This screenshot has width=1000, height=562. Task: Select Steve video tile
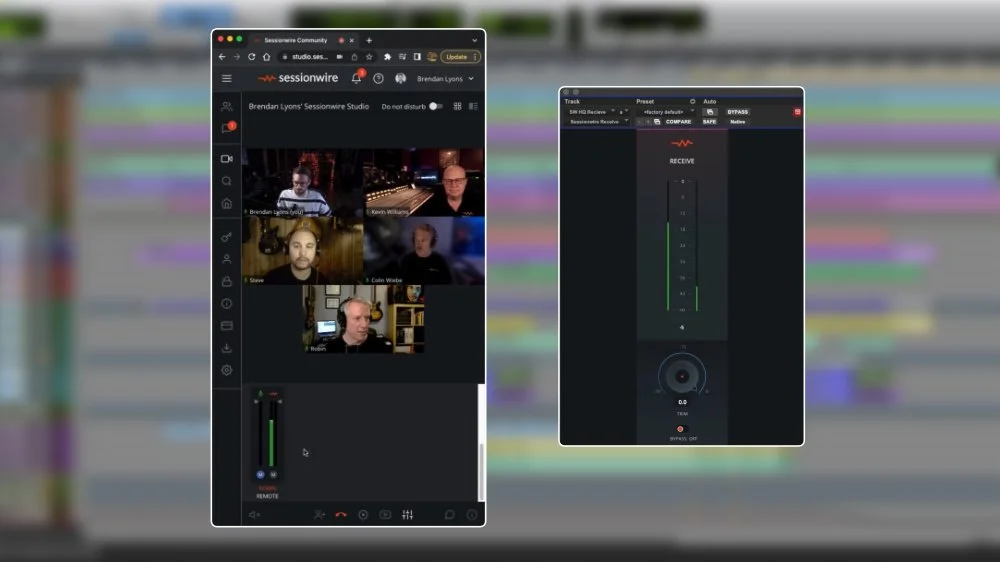point(302,251)
